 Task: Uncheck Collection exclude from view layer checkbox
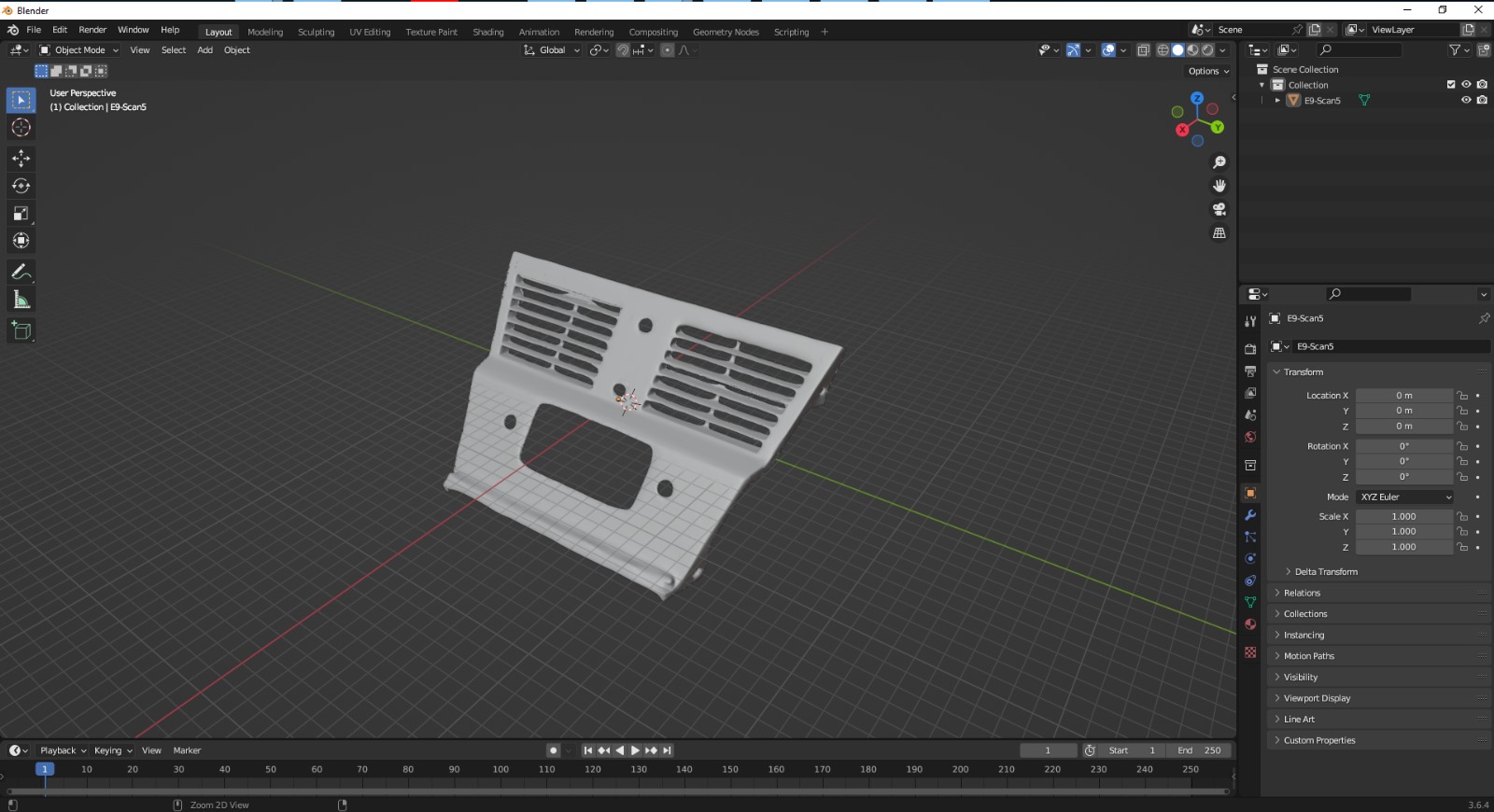(1451, 85)
